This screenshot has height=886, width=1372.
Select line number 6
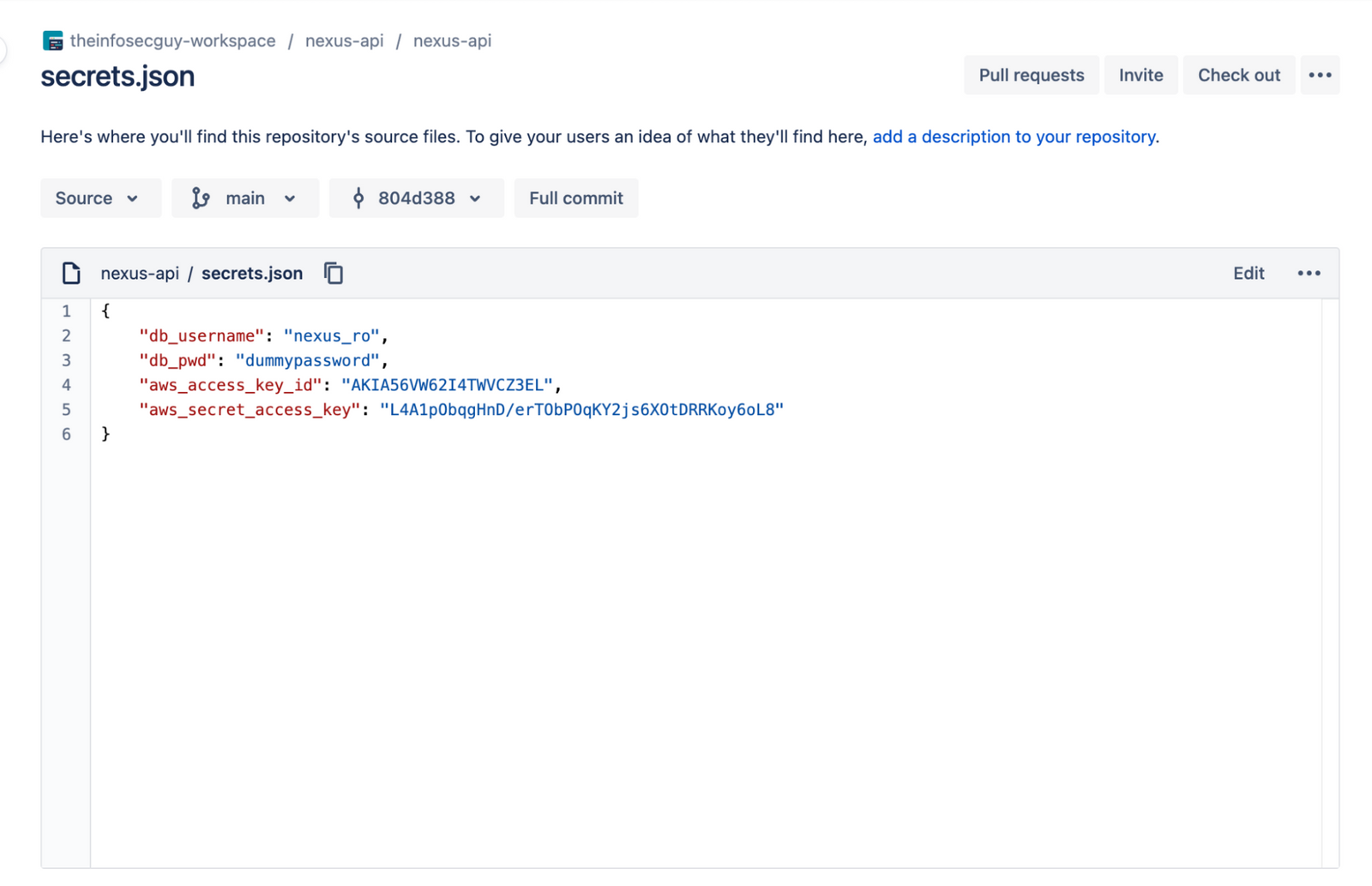[x=66, y=434]
